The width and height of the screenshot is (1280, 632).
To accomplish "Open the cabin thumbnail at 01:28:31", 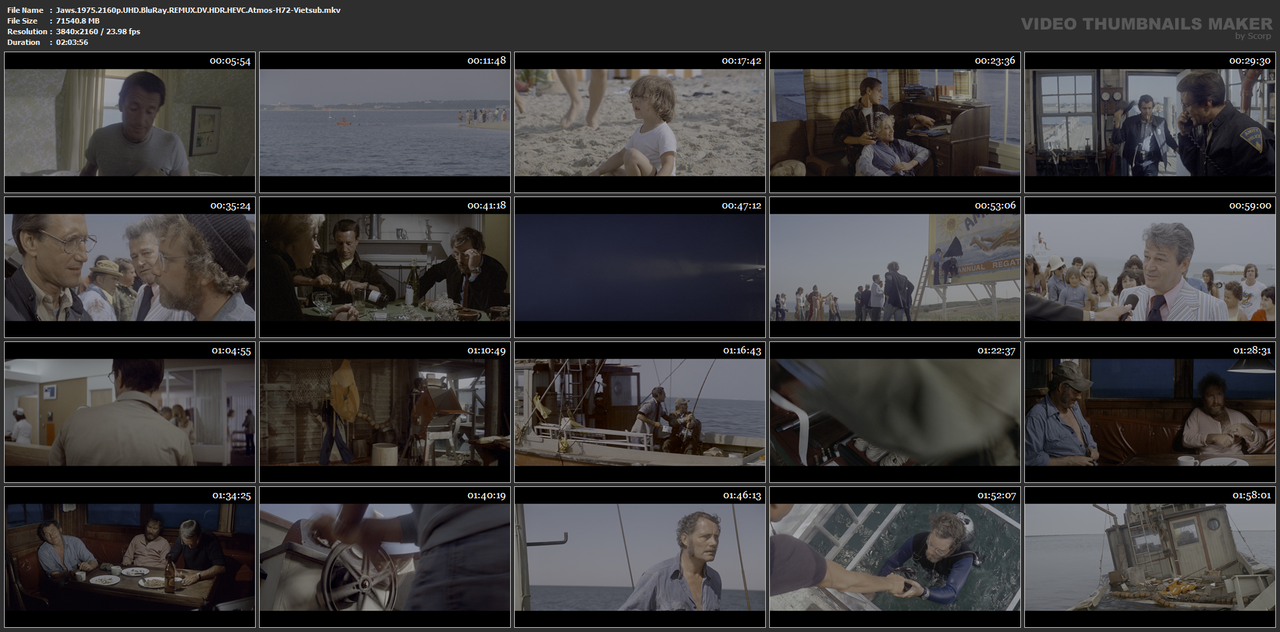I will click(x=1150, y=412).
